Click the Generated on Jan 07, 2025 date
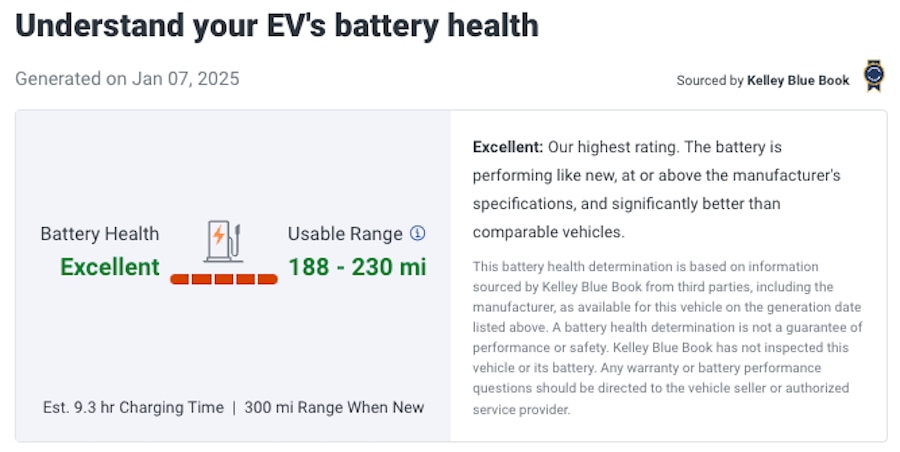 coord(127,78)
